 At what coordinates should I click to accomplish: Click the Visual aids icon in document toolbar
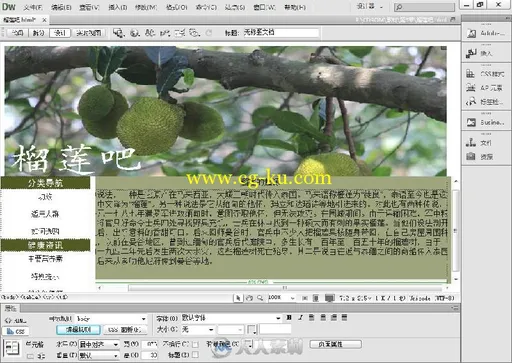click(x=194, y=33)
